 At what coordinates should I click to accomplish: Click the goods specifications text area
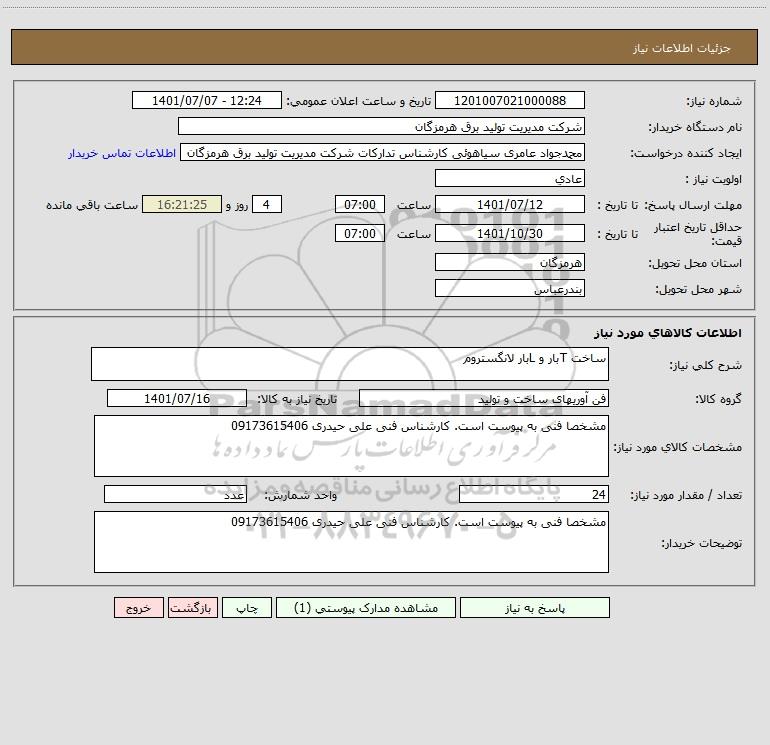(x=351, y=446)
